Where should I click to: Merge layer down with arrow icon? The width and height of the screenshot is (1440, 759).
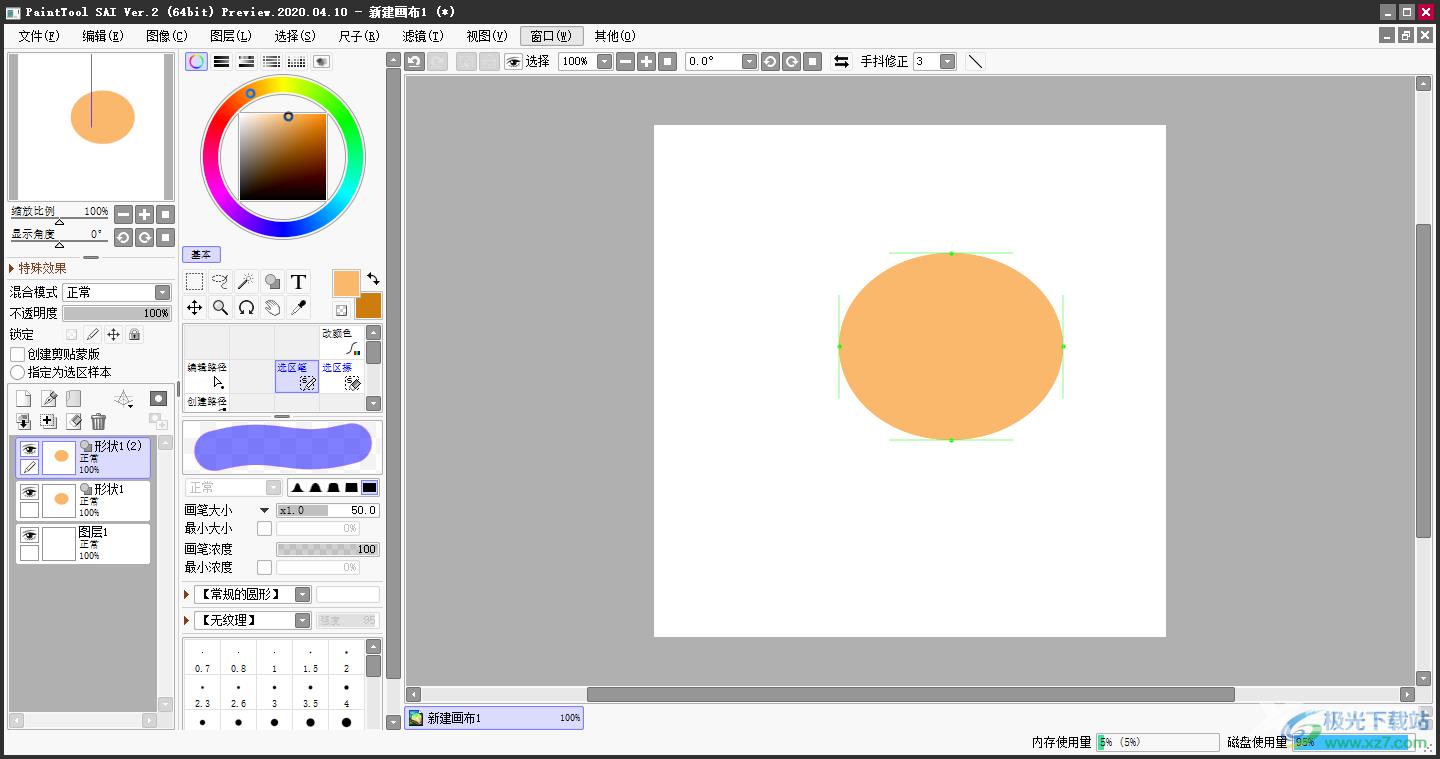click(x=23, y=422)
